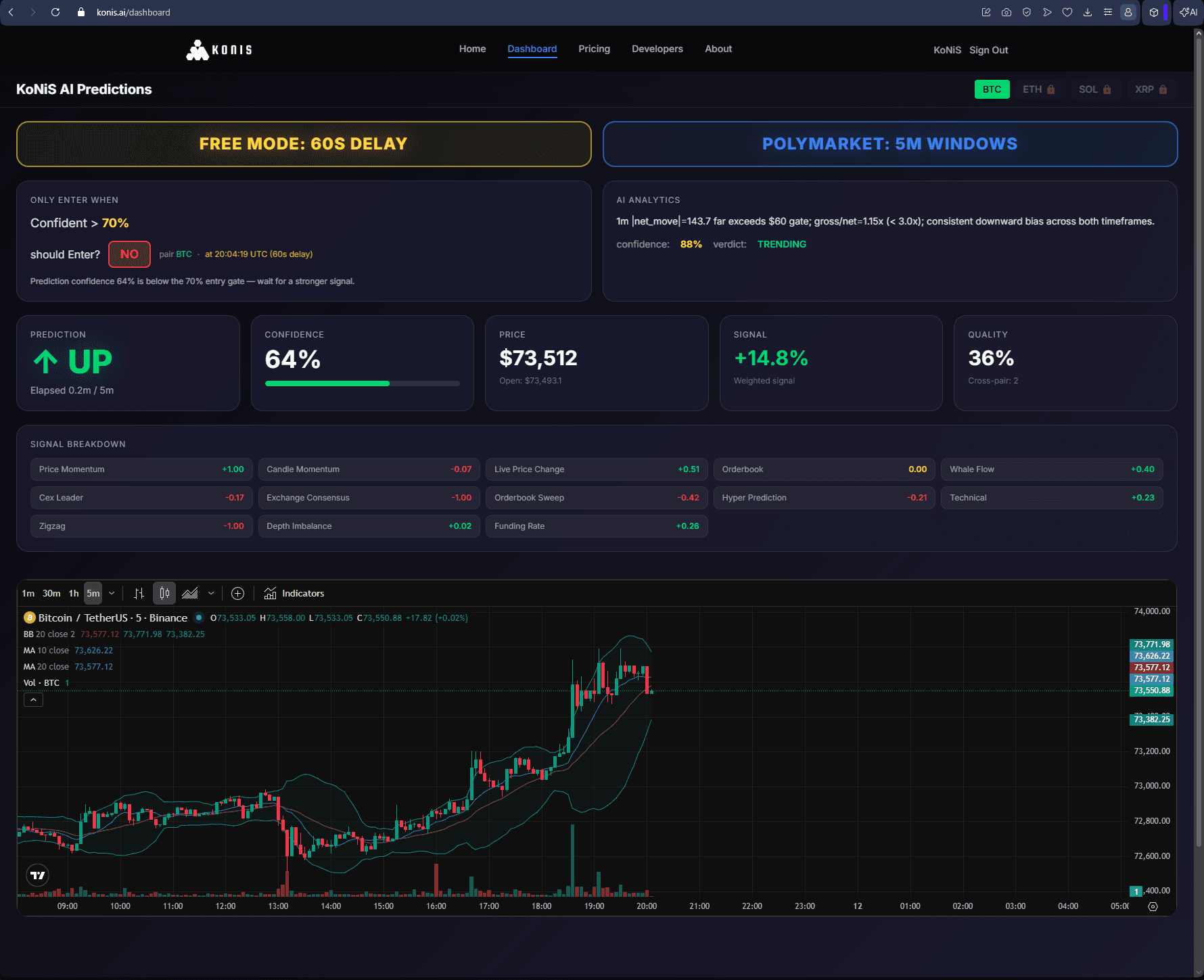
Task: Switch chart to 1m interval
Action: 28,593
